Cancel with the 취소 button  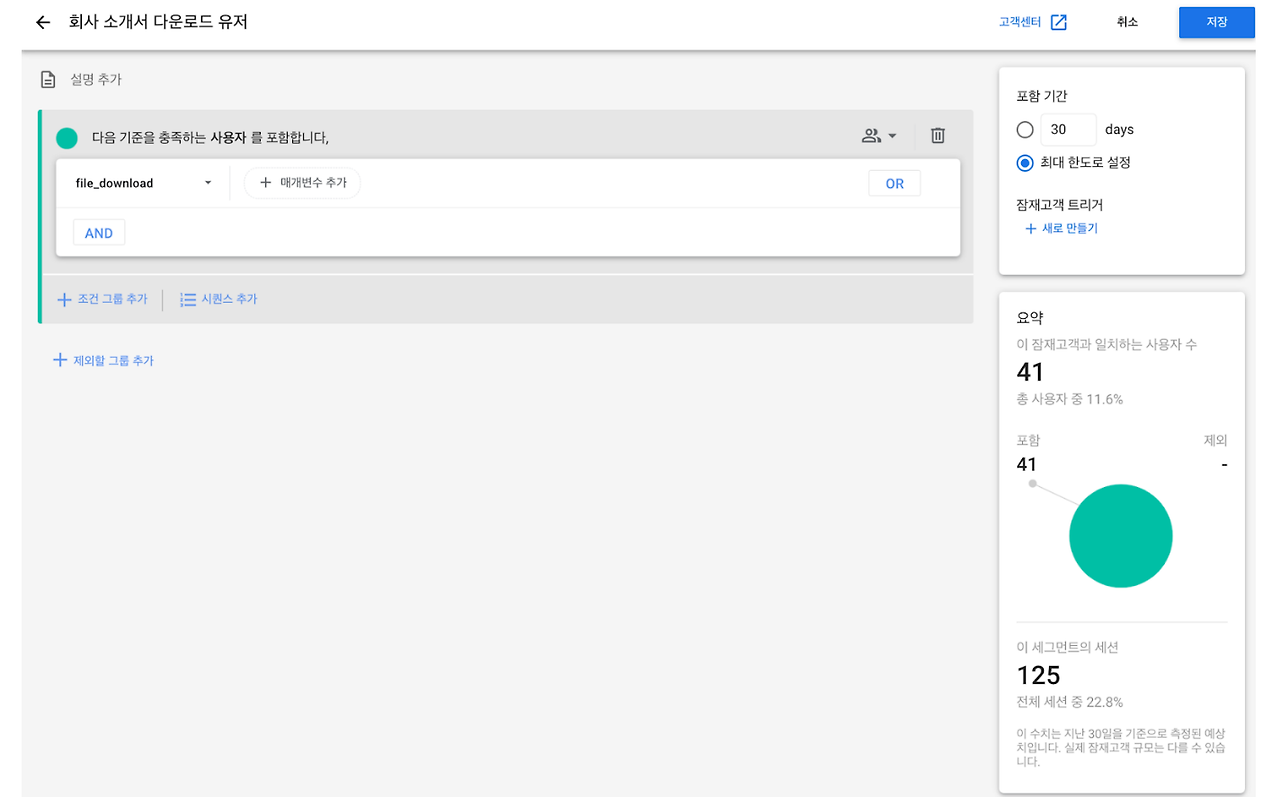1127,22
